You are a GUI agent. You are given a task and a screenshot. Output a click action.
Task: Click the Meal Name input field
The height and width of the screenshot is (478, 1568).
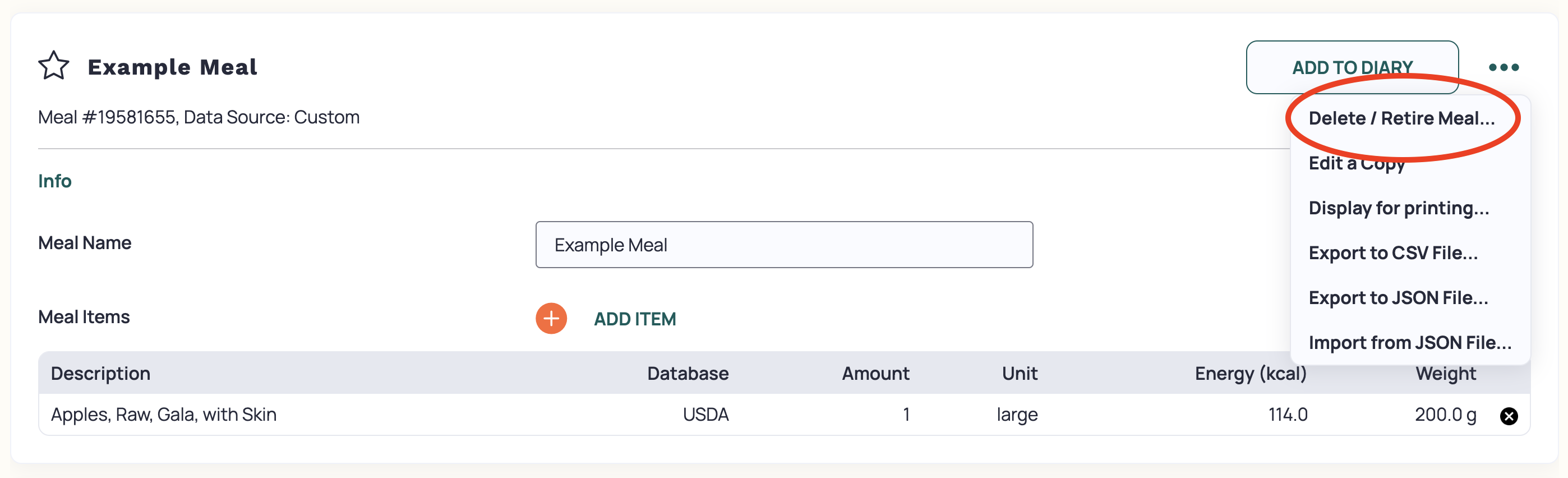tap(784, 244)
